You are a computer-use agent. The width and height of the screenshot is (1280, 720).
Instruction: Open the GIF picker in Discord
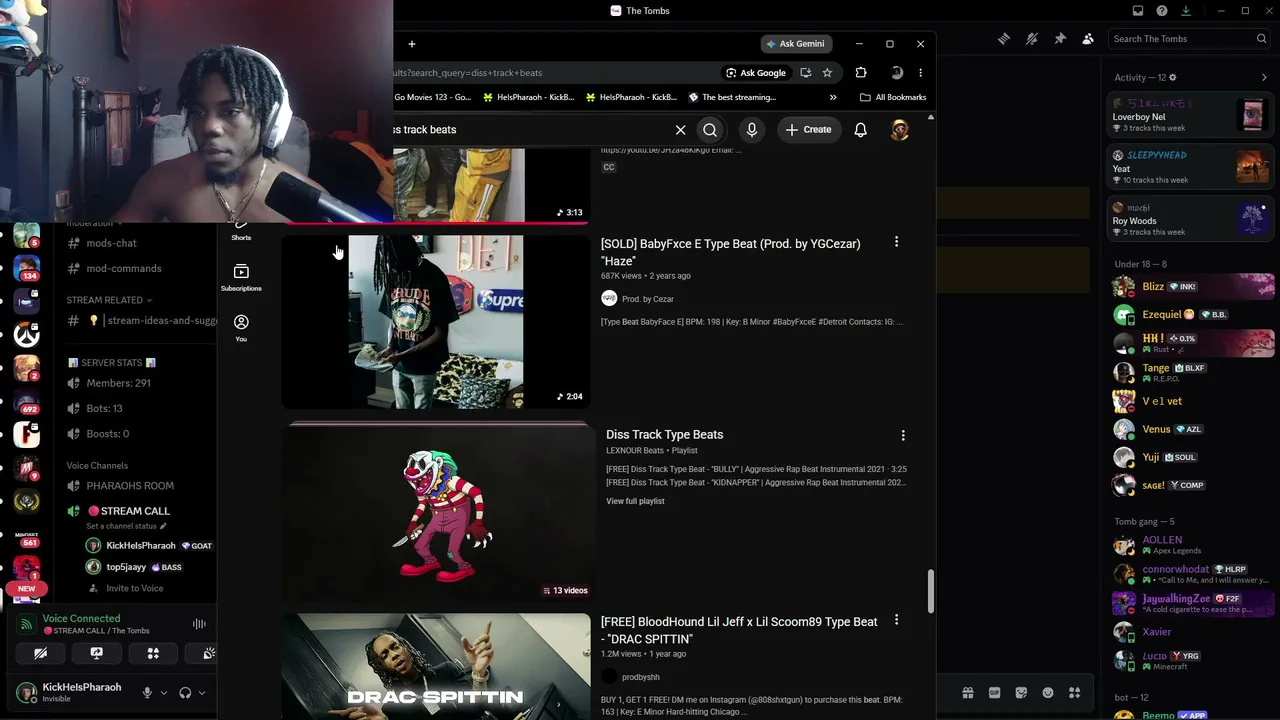[995, 693]
